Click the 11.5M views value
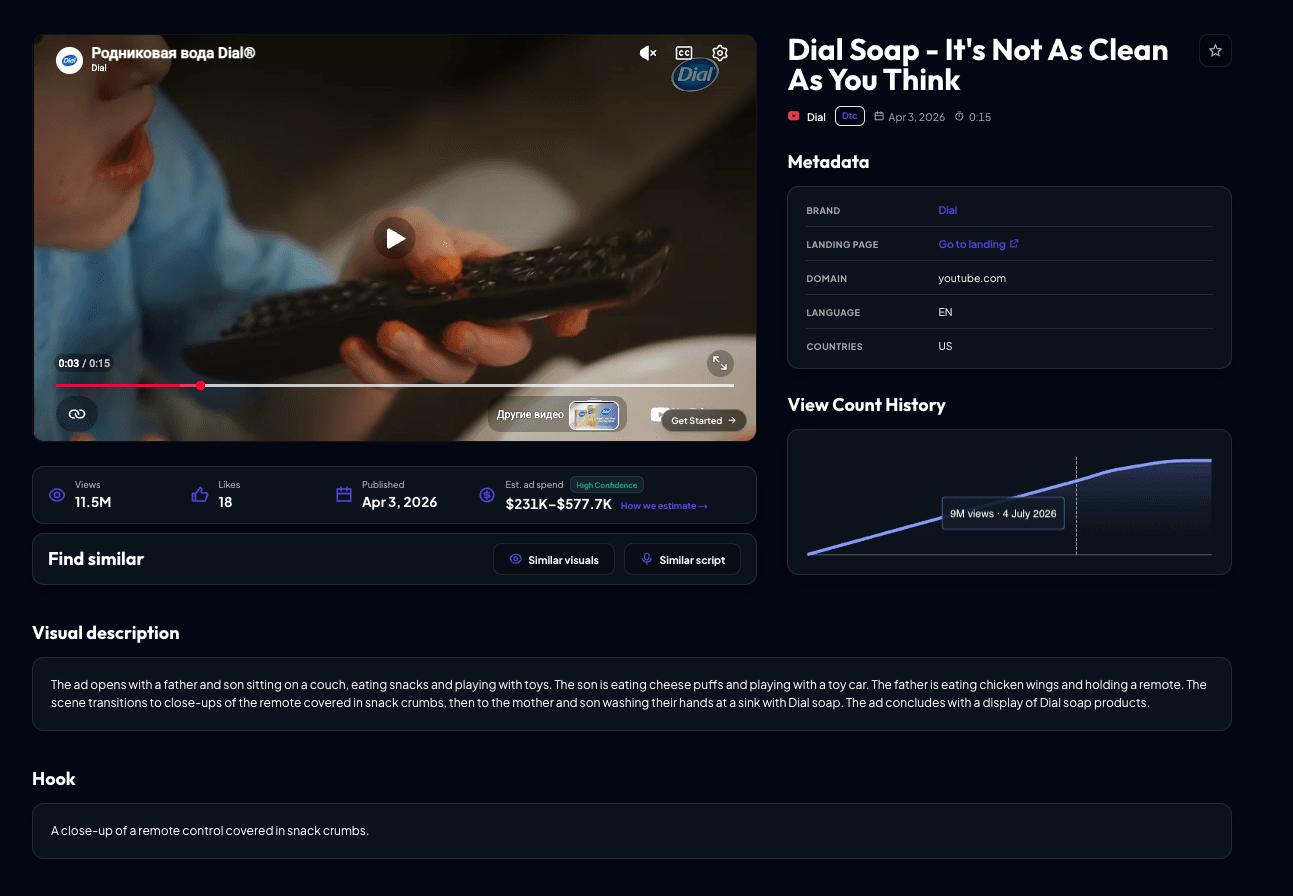 [x=93, y=502]
